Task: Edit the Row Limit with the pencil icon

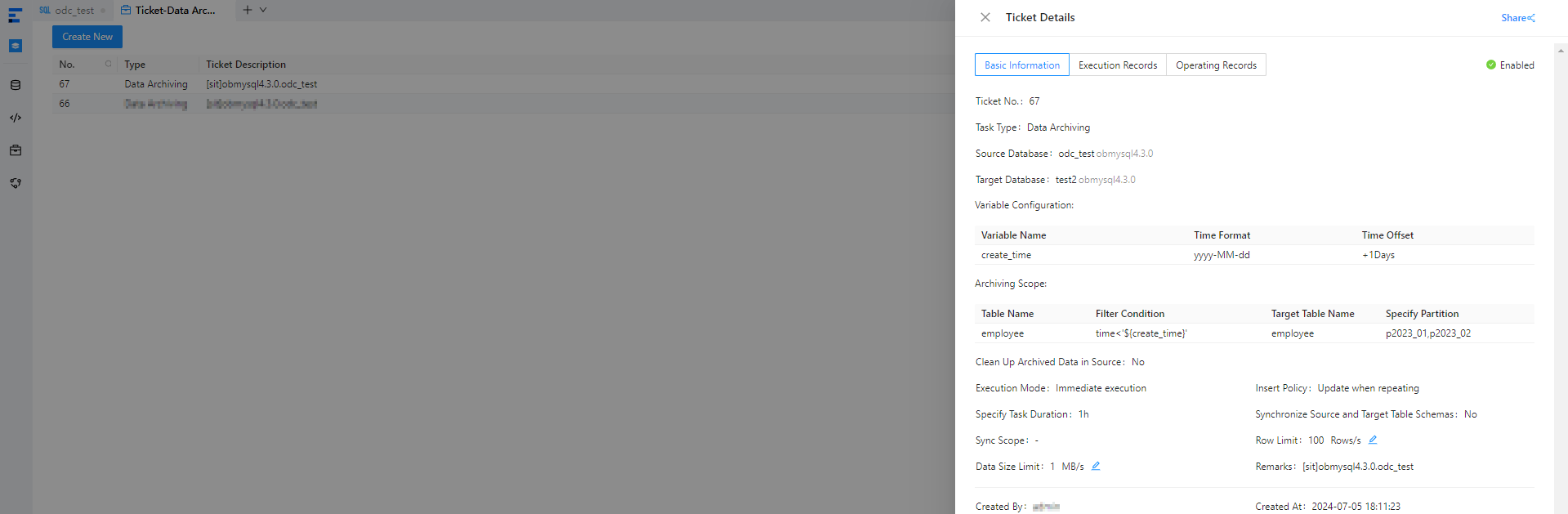Action: click(1373, 440)
